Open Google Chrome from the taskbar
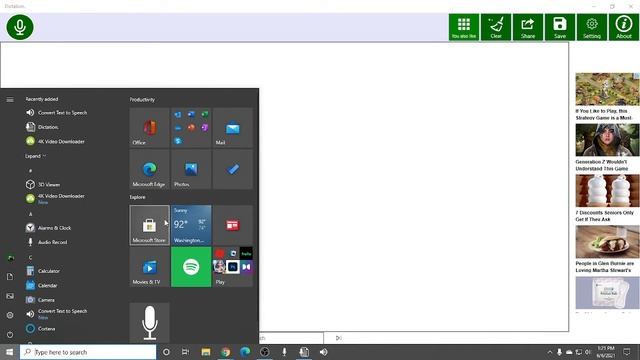This screenshot has height=360, width=640. pos(225,352)
